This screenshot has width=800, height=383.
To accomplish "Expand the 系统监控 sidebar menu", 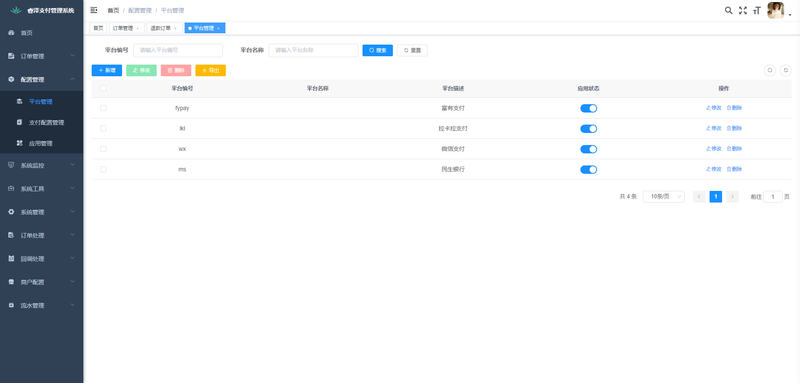I will coord(41,165).
